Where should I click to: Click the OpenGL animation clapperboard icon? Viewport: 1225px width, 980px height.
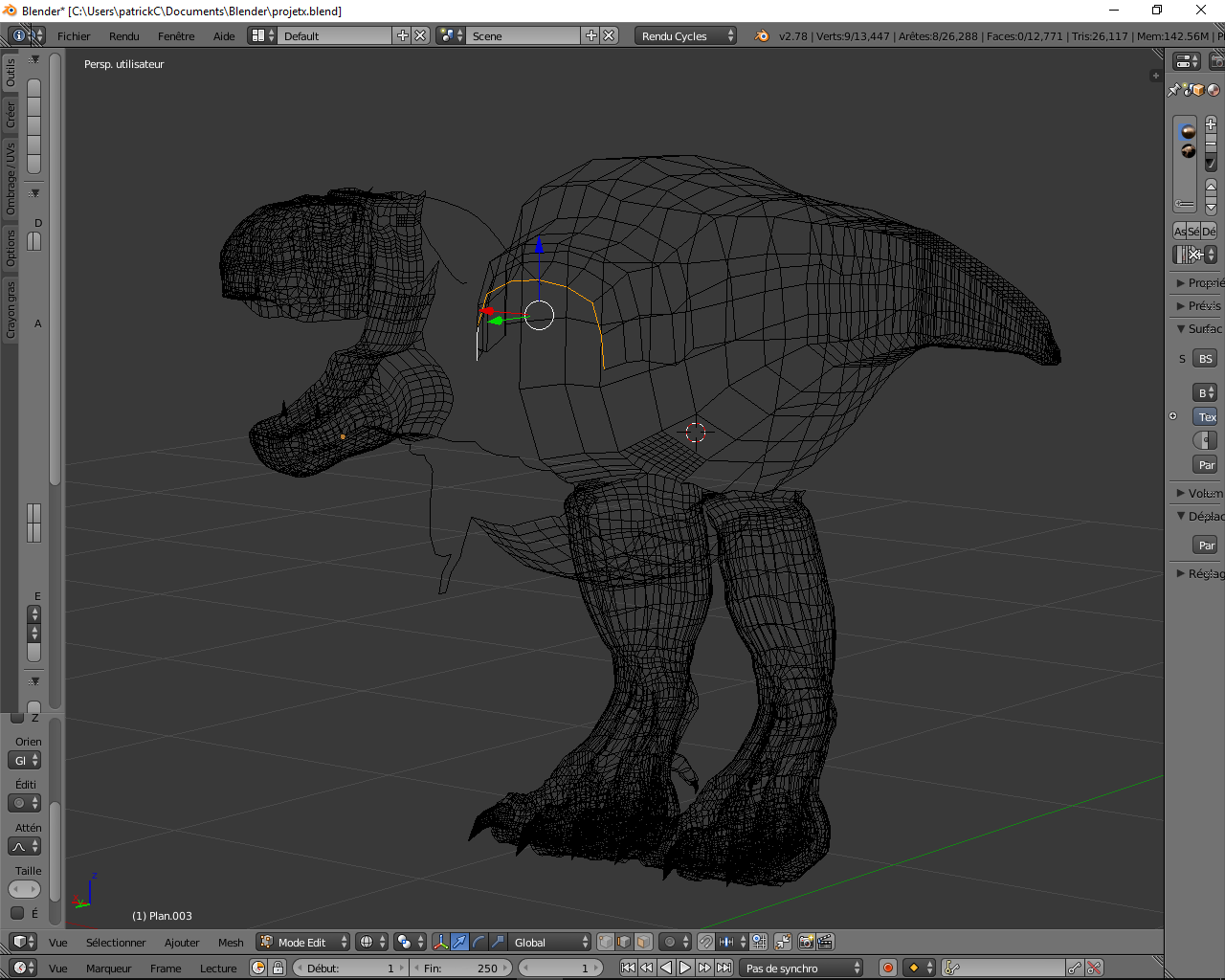(x=825, y=942)
